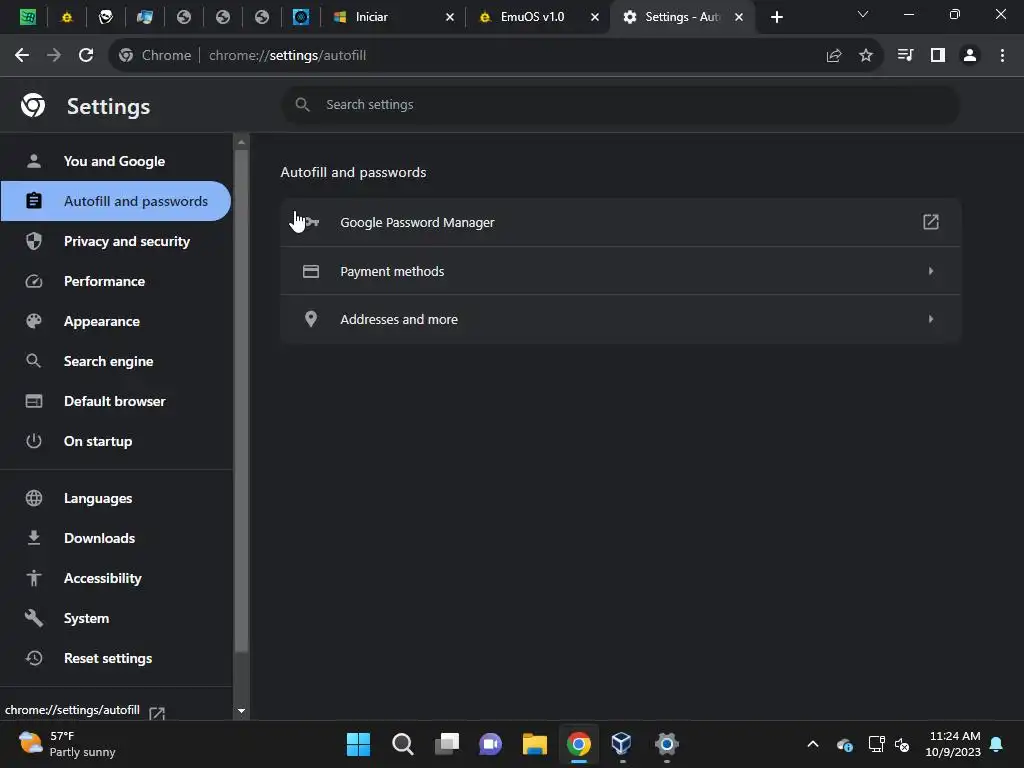This screenshot has height=768, width=1024.
Task: Open the notifications bell icon
Action: point(997,744)
